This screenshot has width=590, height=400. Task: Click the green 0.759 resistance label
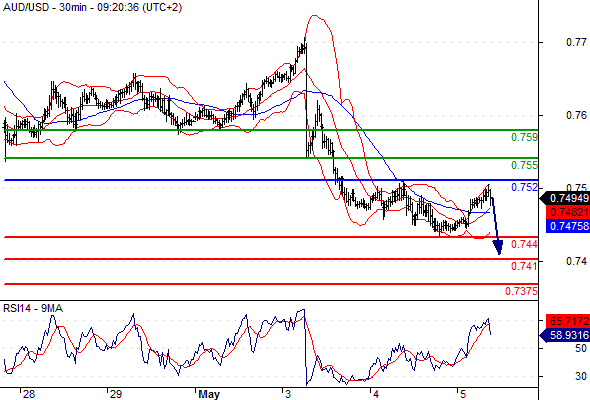[x=524, y=137]
